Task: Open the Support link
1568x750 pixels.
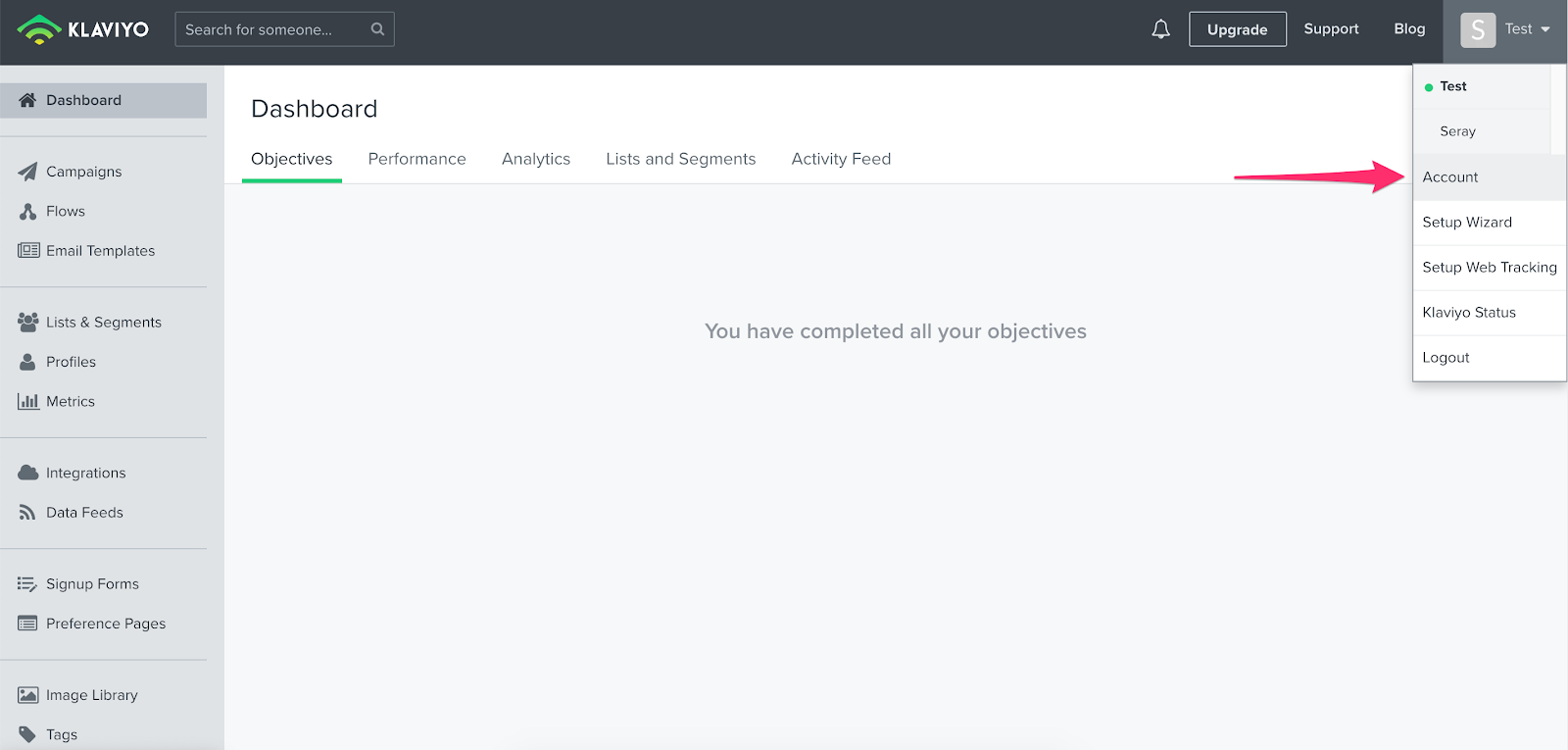Action: [1331, 29]
